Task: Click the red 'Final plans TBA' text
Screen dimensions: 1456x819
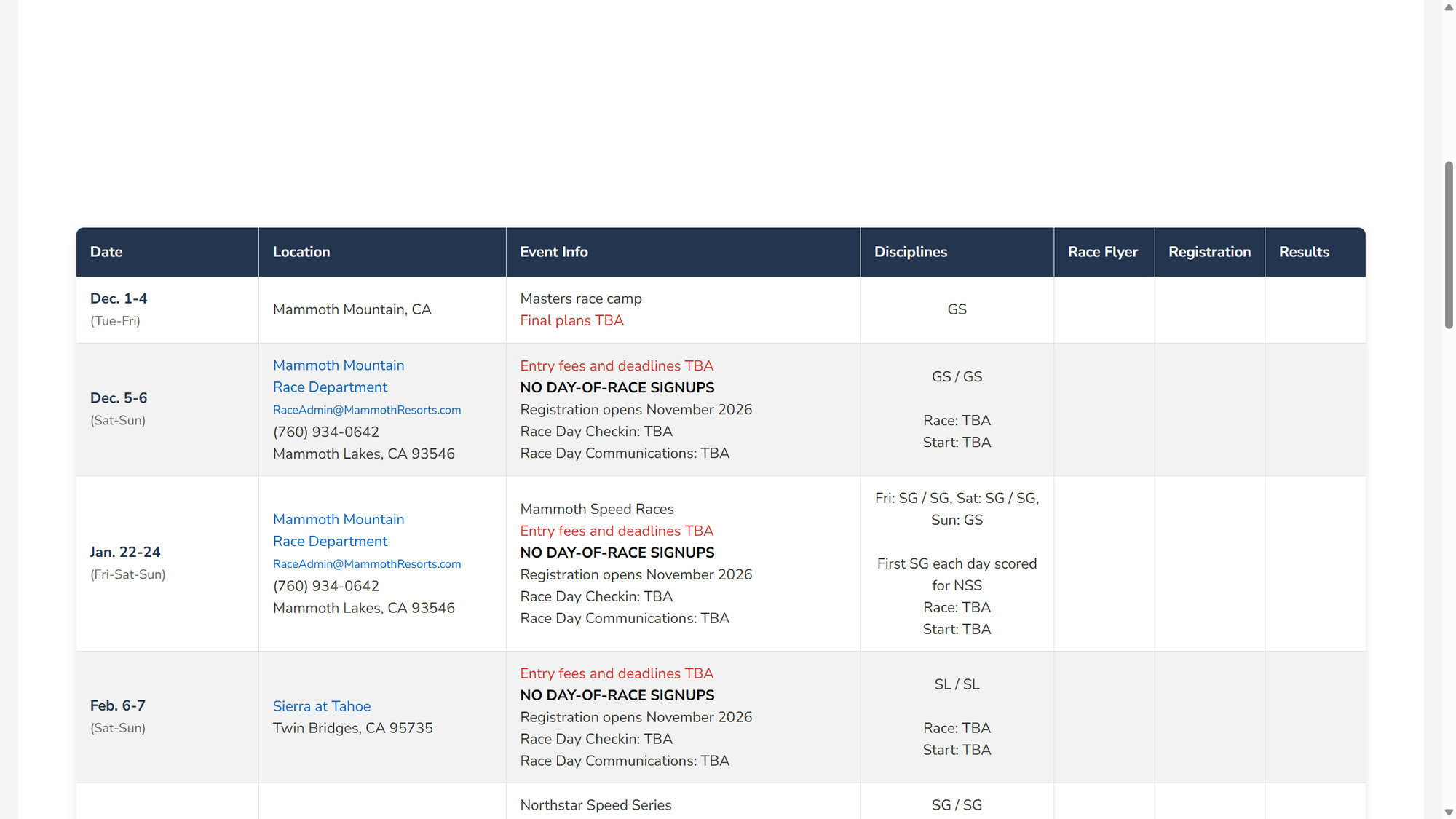Action: coord(571,320)
